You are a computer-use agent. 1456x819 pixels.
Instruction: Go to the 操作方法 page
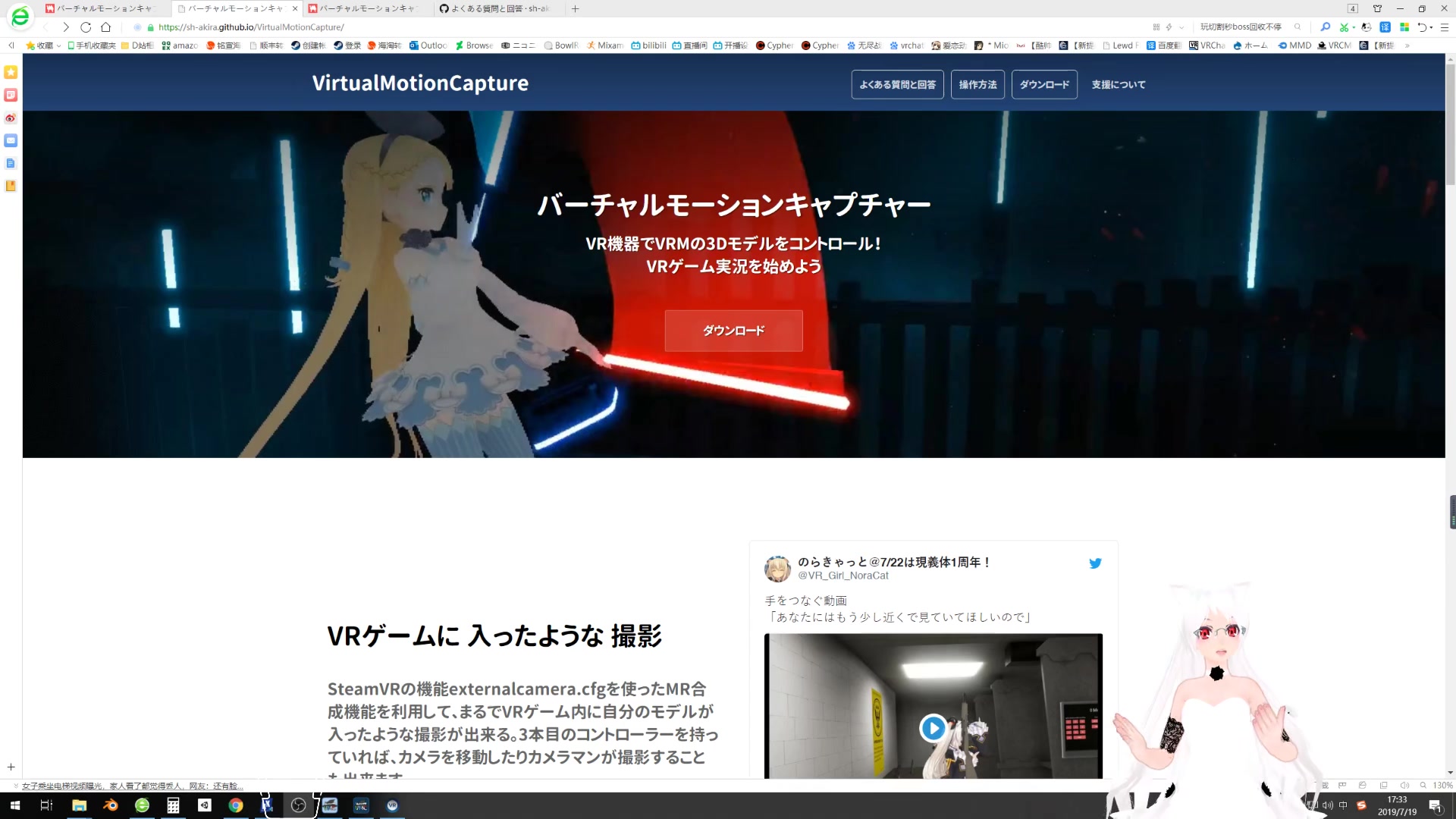tap(977, 84)
